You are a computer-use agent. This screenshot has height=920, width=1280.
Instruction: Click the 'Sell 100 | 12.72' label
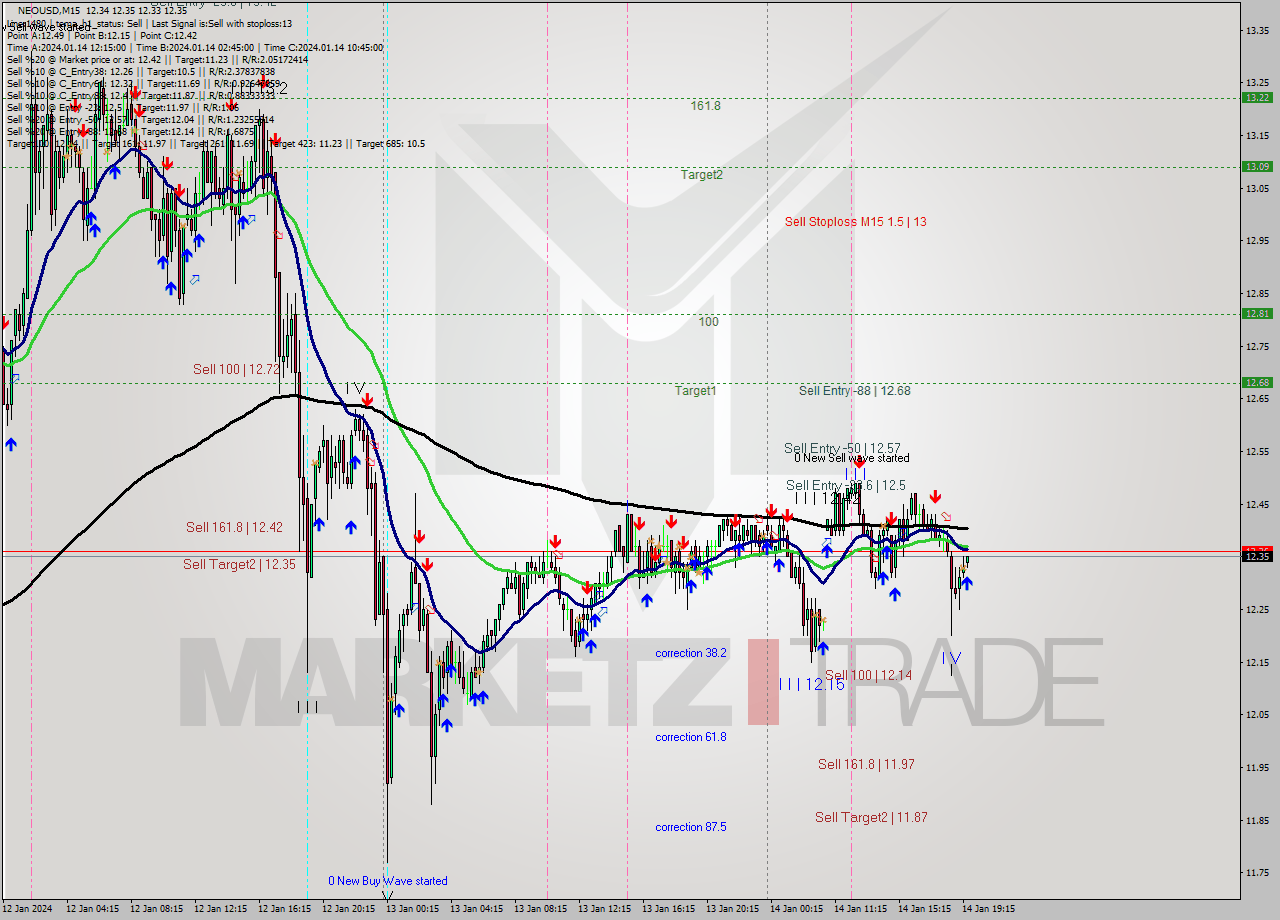pyautogui.click(x=236, y=369)
